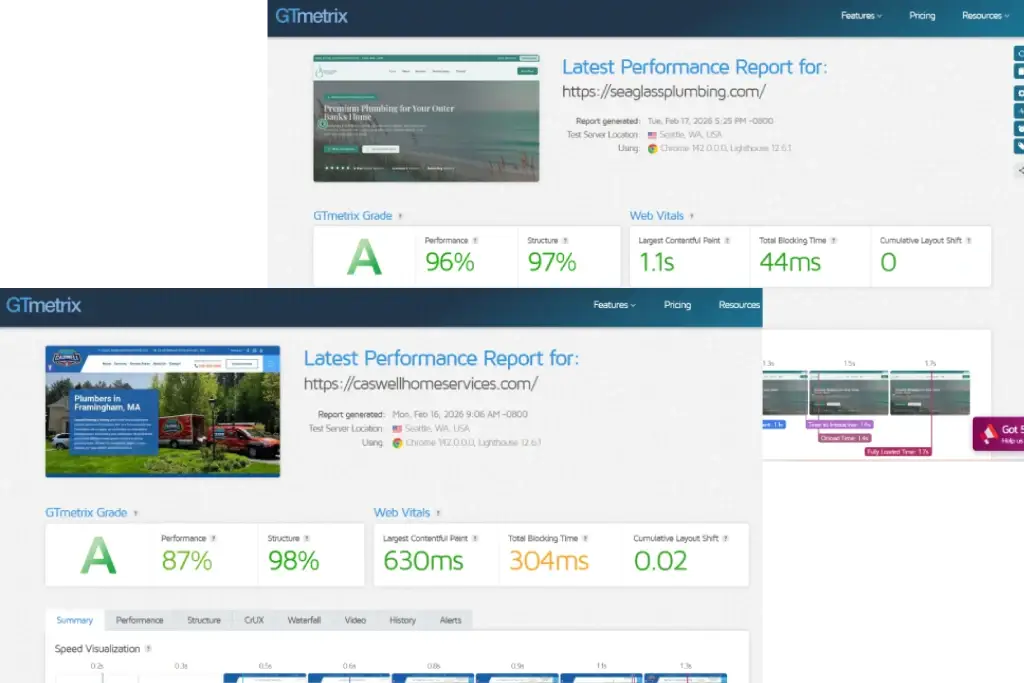Screen dimensions: 1024x683
Task: Click the help icon next to 97% Structure
Action: coord(565,241)
